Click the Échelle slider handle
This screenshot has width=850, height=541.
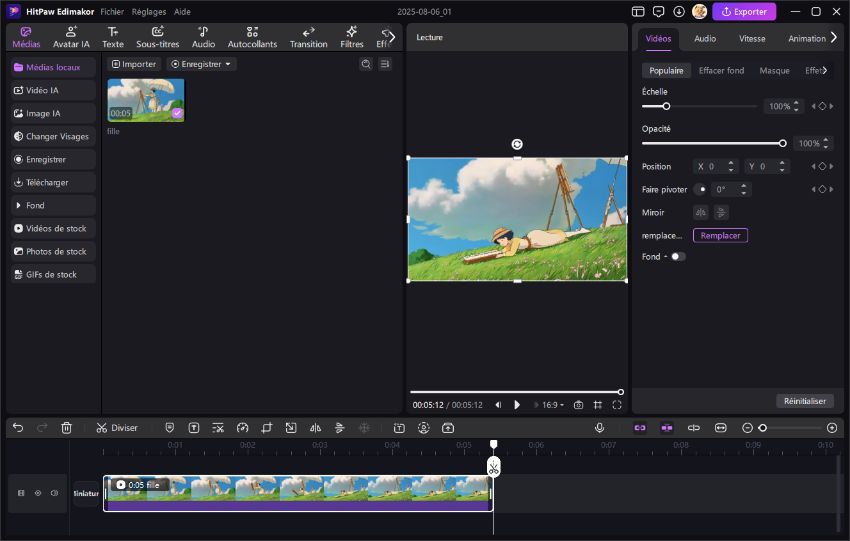tap(666, 106)
